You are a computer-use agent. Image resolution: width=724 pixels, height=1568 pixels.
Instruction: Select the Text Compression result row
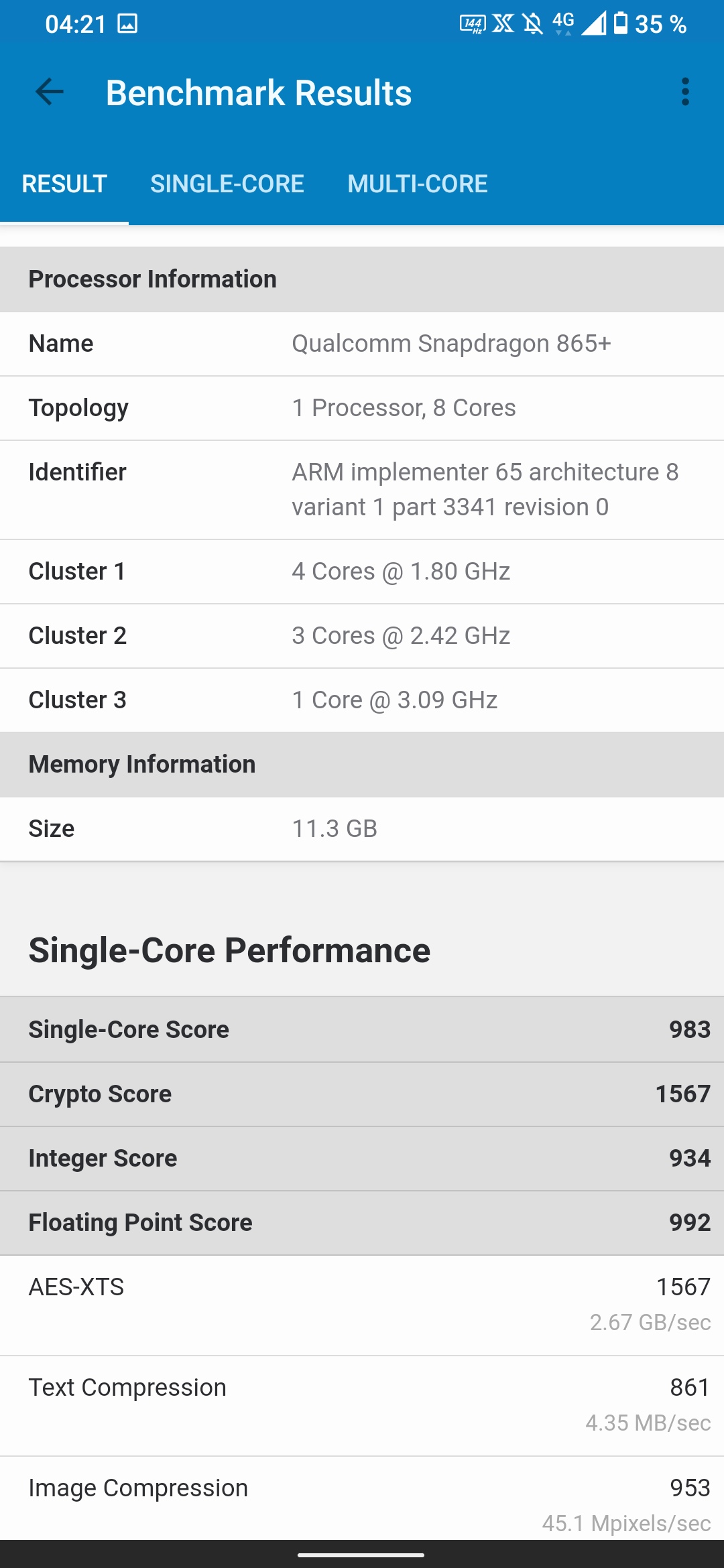click(x=362, y=1404)
